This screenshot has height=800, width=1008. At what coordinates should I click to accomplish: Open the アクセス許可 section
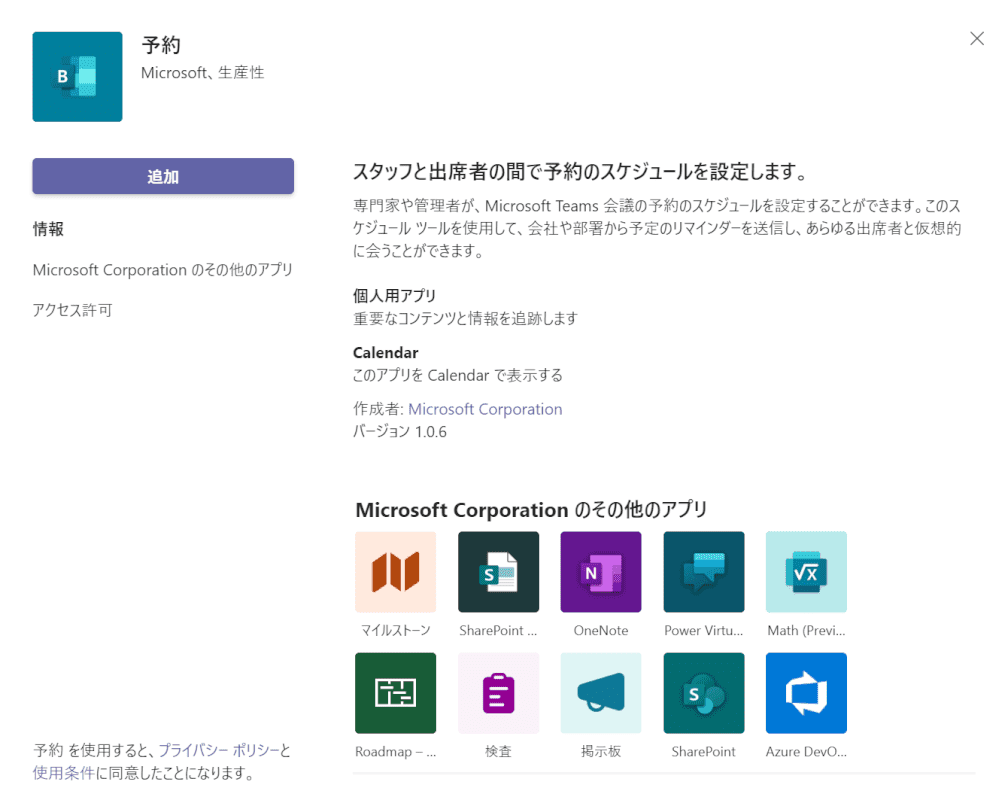tap(73, 310)
